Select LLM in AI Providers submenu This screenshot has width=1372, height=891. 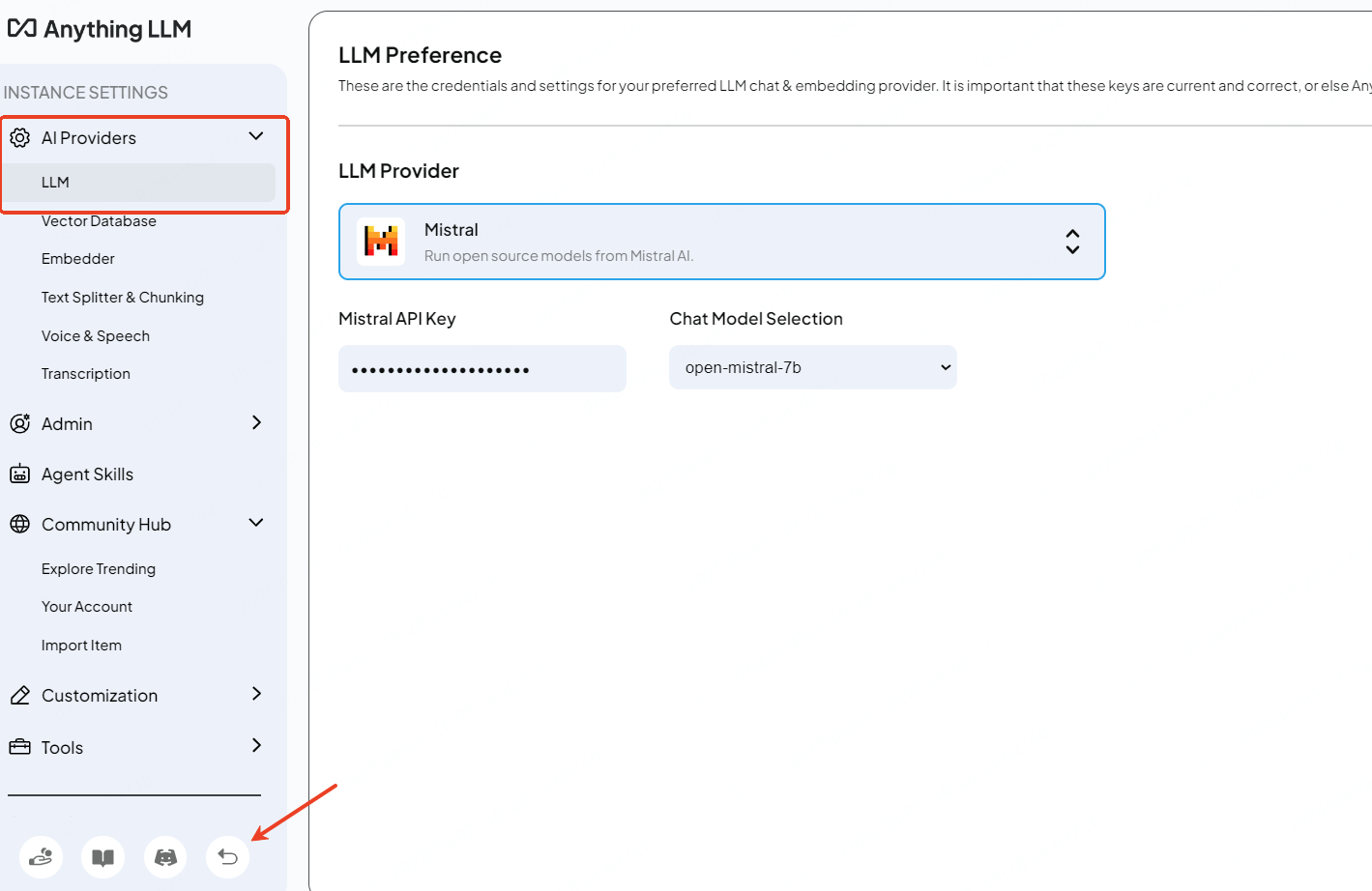tap(139, 183)
